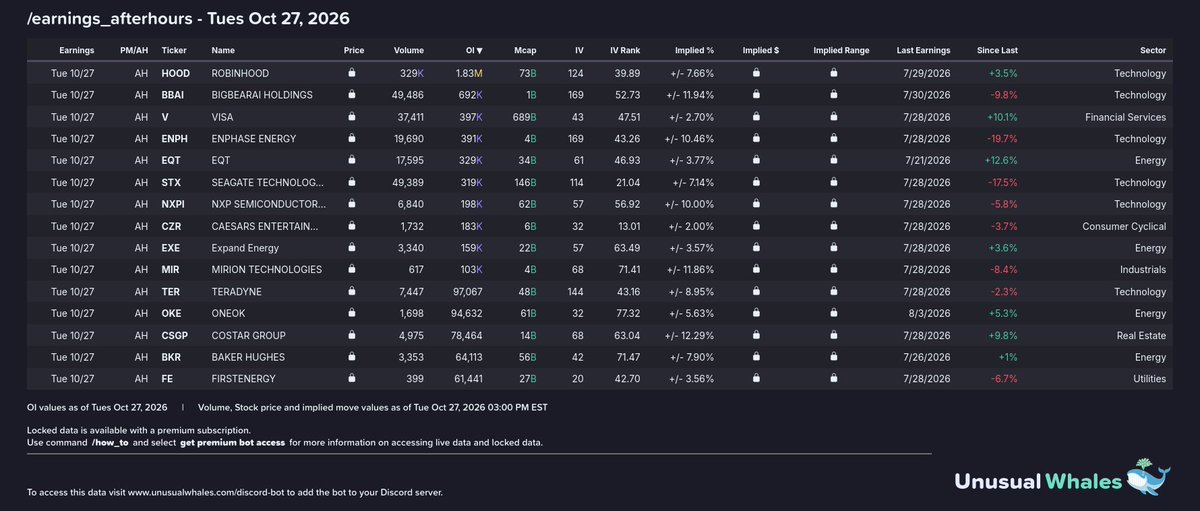Click the Utilities sector cell
This screenshot has height=511, width=1200.
[x=1151, y=379]
